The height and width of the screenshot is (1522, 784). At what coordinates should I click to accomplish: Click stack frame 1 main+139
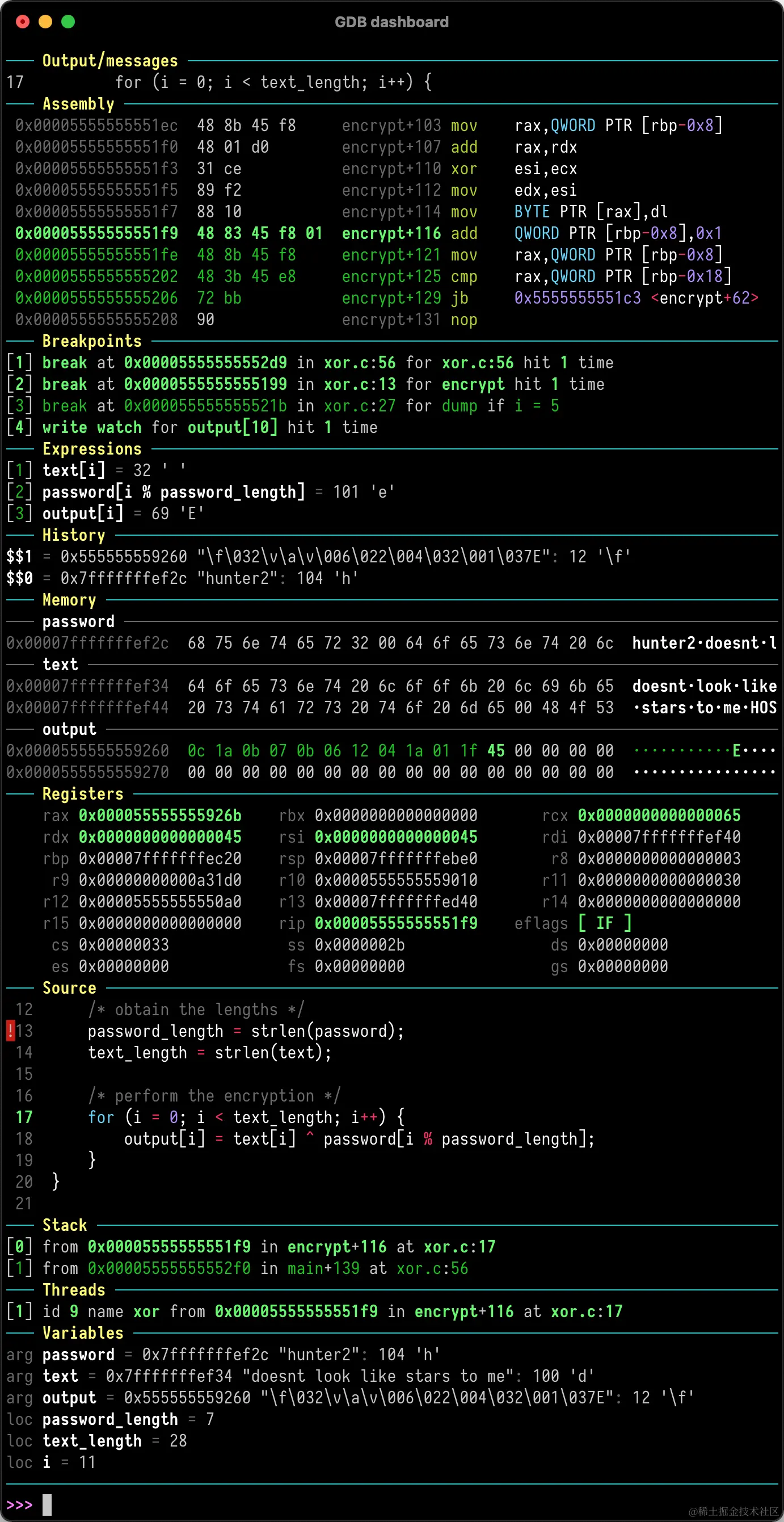(x=238, y=1268)
